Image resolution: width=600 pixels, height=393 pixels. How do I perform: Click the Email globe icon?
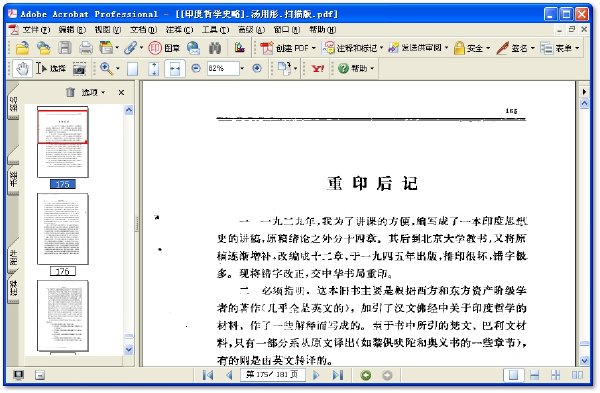click(x=194, y=48)
